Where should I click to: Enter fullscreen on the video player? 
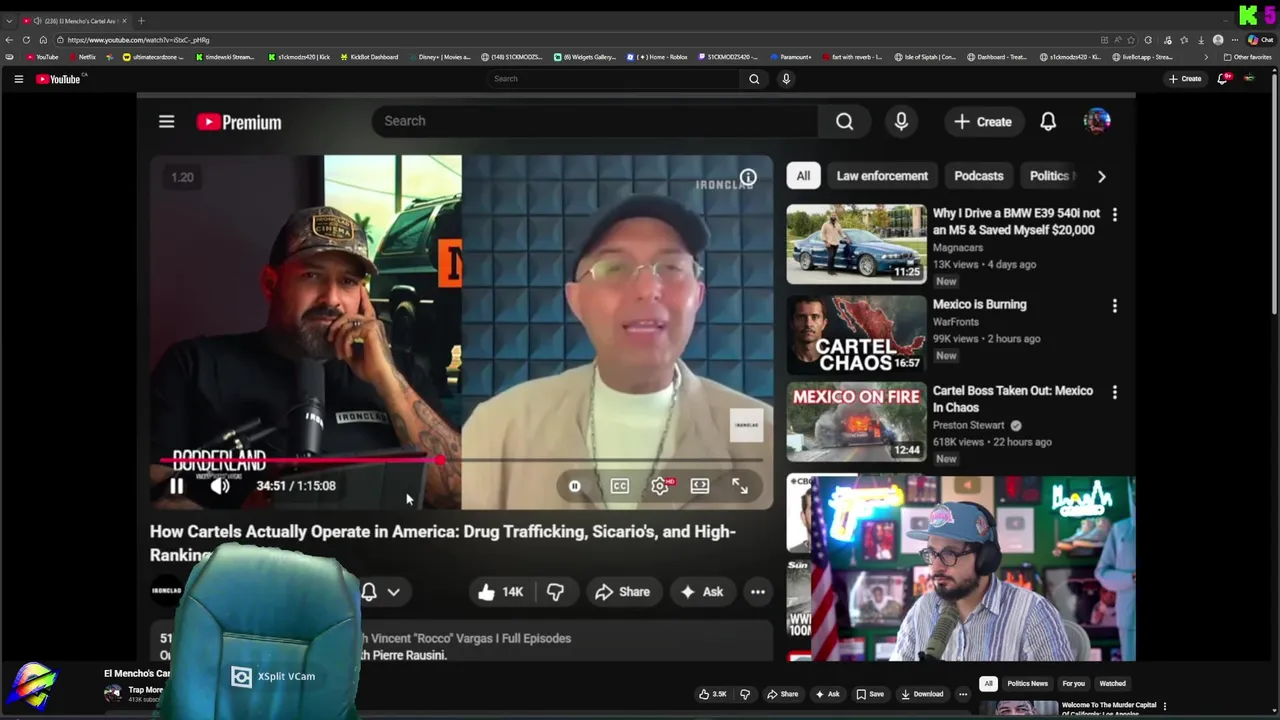[x=740, y=486]
